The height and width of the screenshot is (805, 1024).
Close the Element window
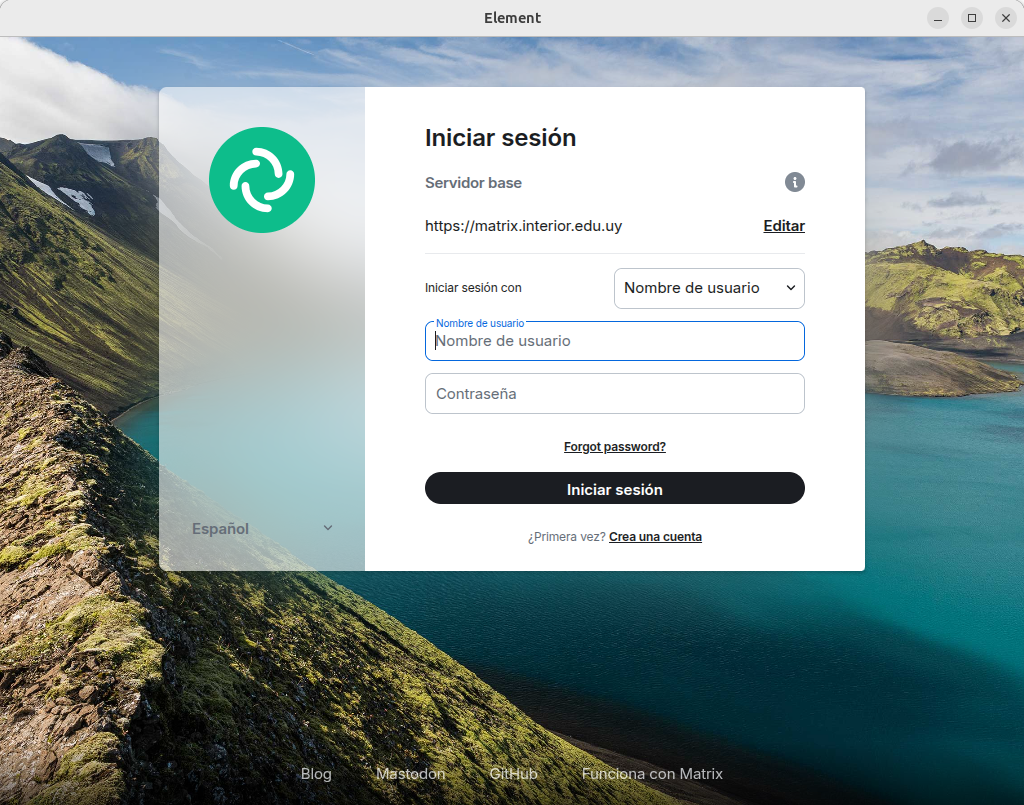pos(1005,18)
